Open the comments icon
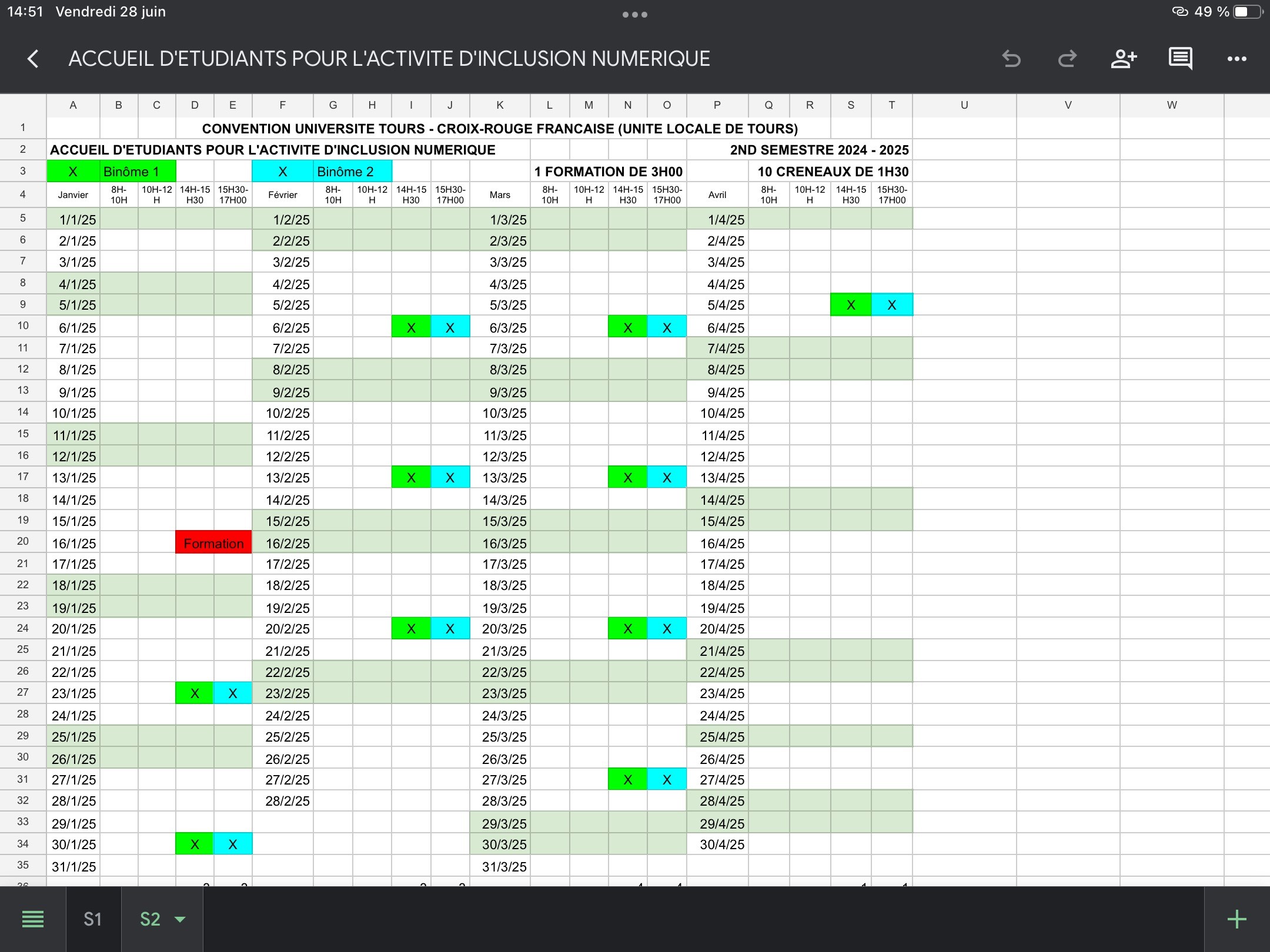 [x=1180, y=59]
